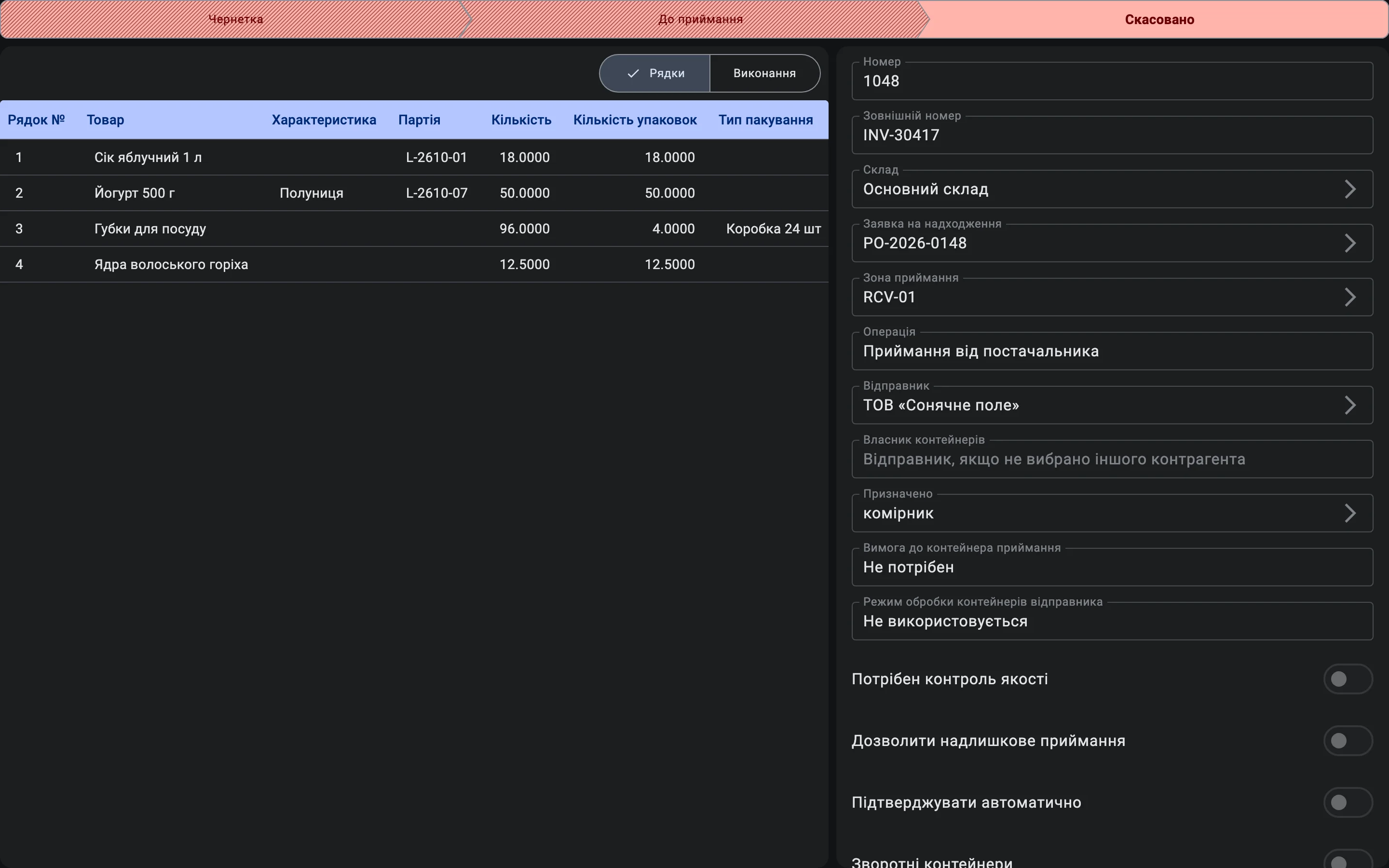
Task: Click package count cell 4.0000
Action: (673, 229)
